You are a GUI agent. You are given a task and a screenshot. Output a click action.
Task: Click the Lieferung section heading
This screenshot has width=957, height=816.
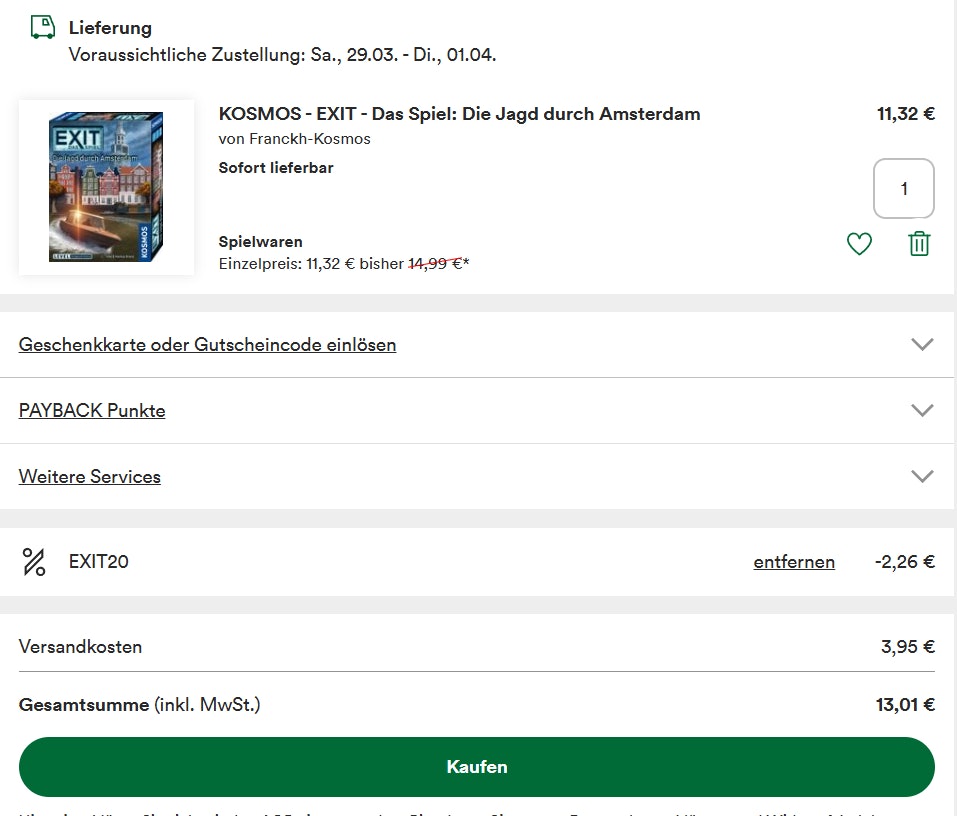pyautogui.click(x=110, y=27)
